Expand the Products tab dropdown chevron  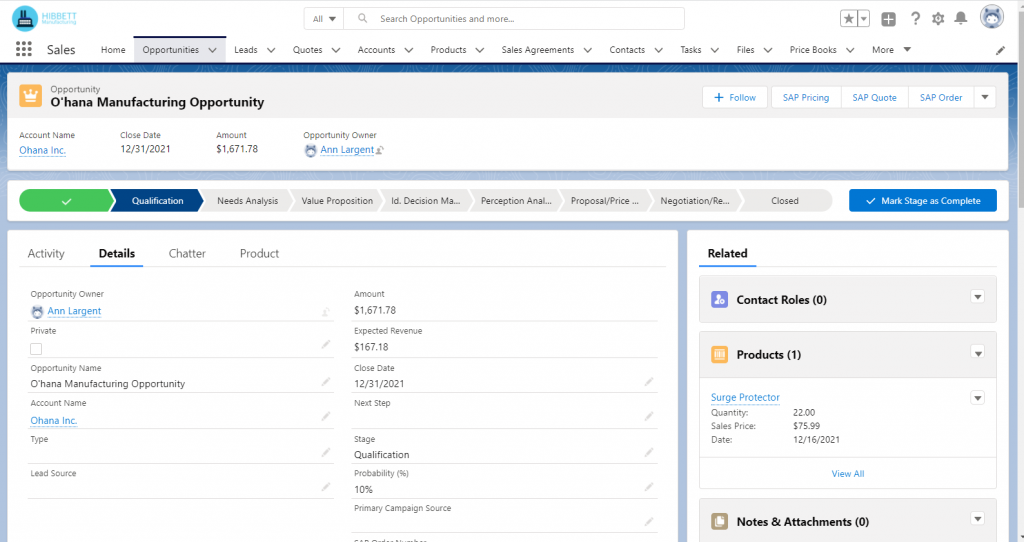pyautogui.click(x=479, y=50)
